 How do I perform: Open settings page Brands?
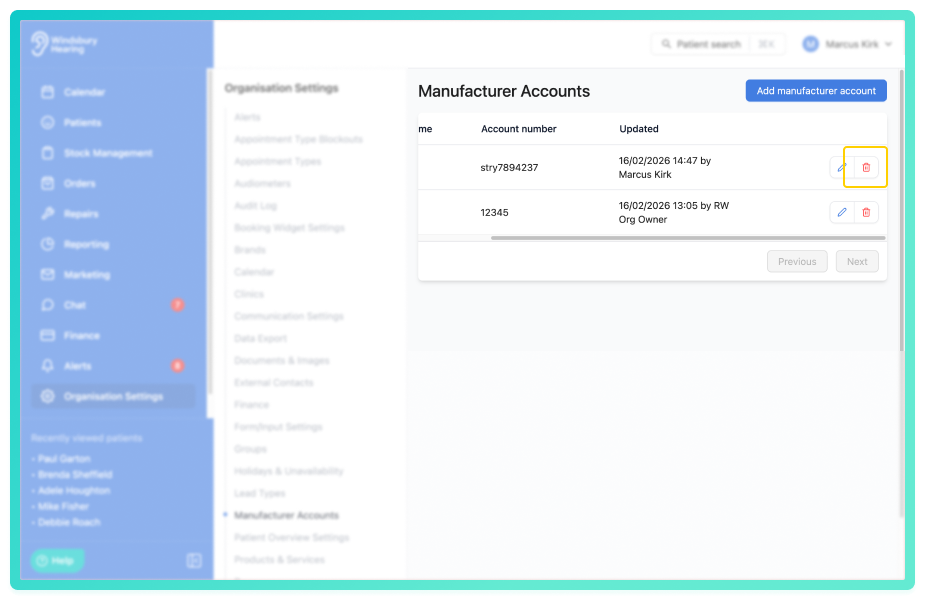point(250,250)
